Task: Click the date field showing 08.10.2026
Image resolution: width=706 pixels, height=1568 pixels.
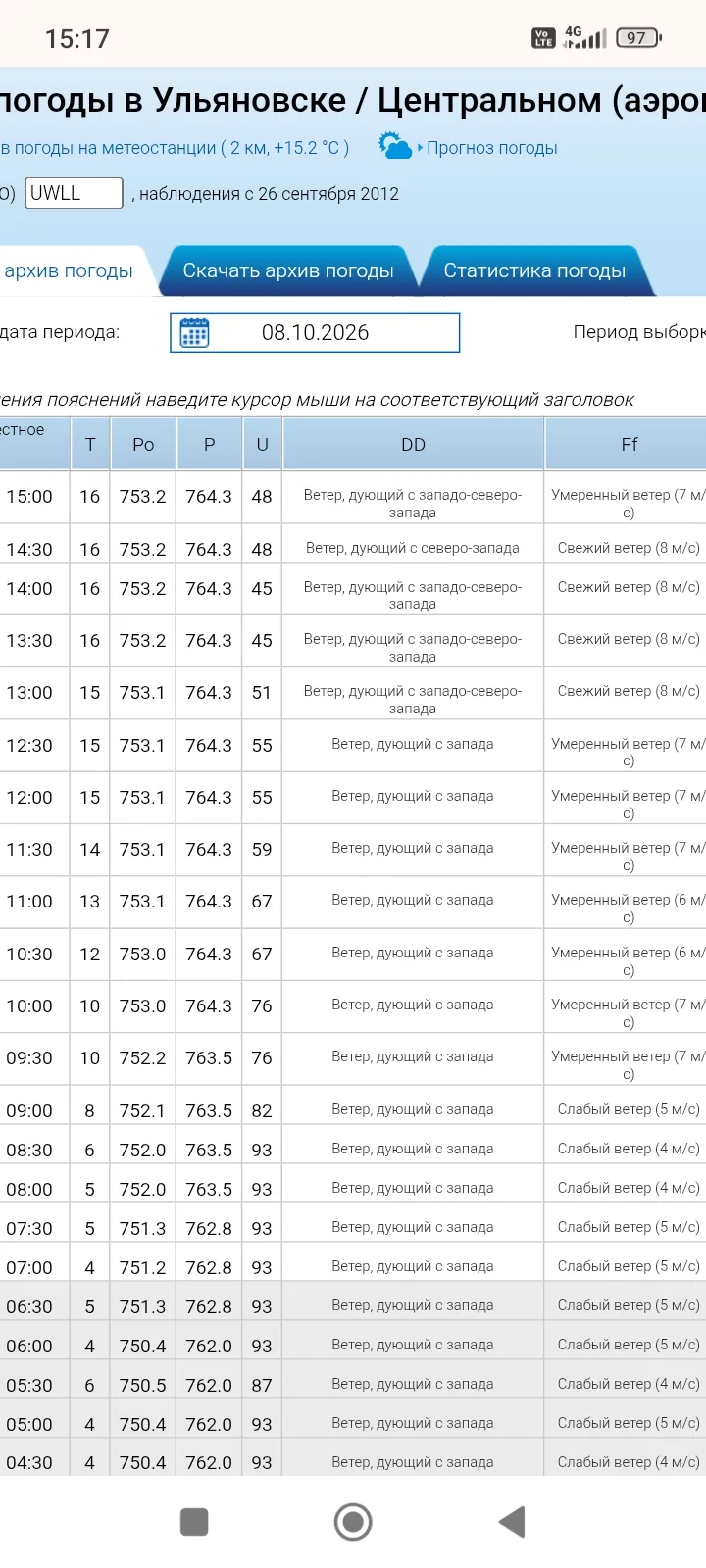Action: (315, 332)
